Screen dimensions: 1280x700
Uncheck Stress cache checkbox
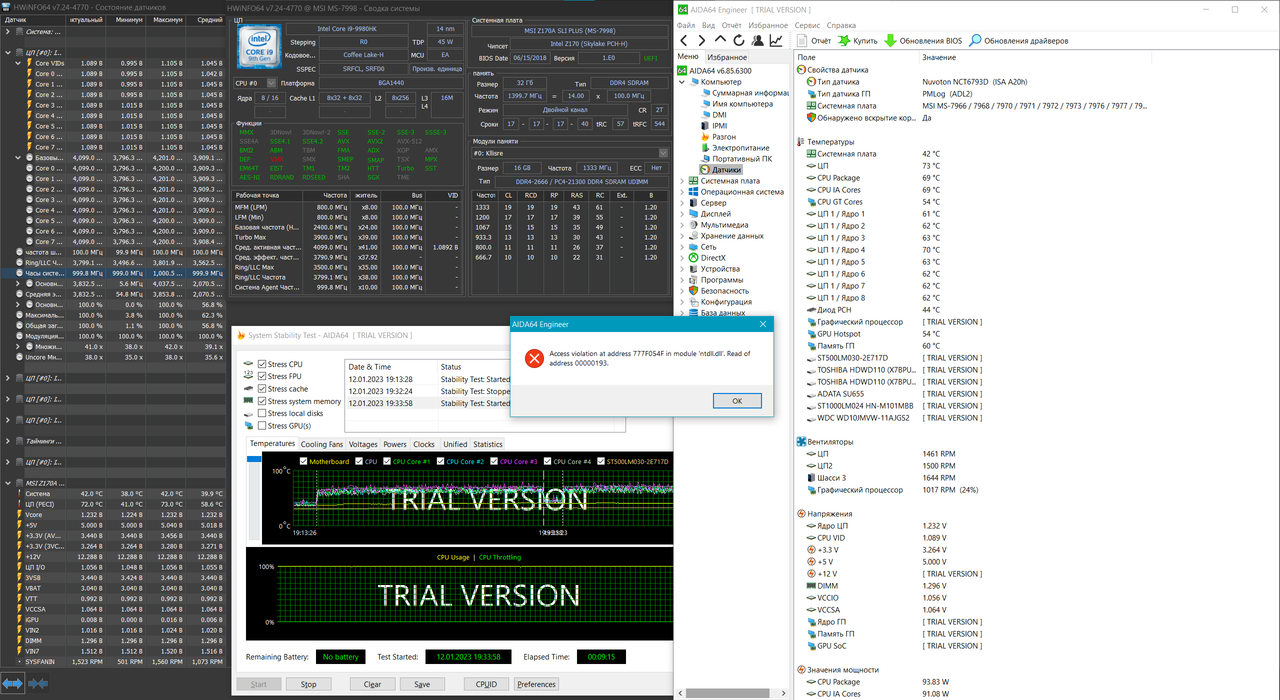click(262, 388)
